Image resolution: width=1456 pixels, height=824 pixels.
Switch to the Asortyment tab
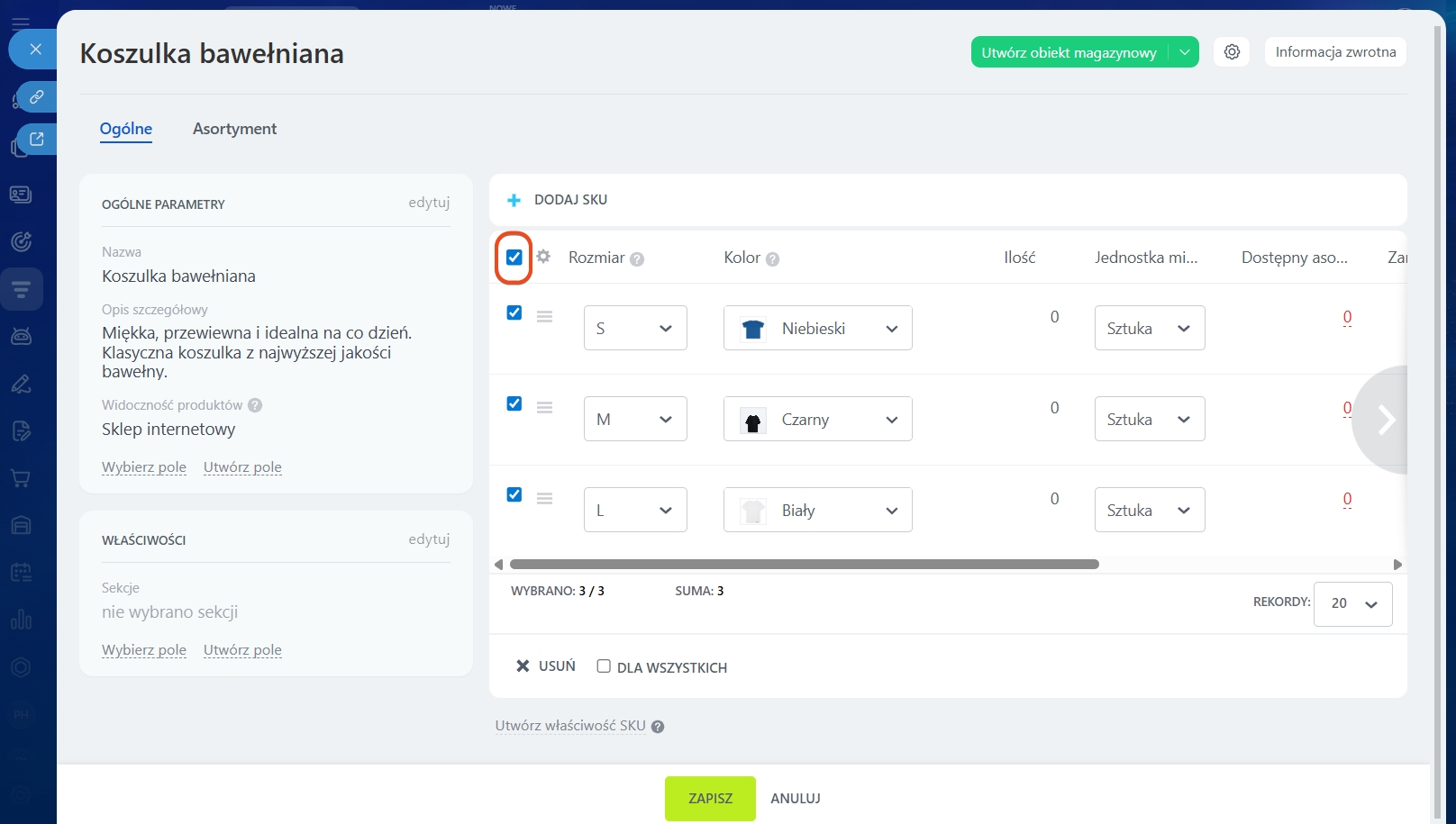click(x=234, y=129)
